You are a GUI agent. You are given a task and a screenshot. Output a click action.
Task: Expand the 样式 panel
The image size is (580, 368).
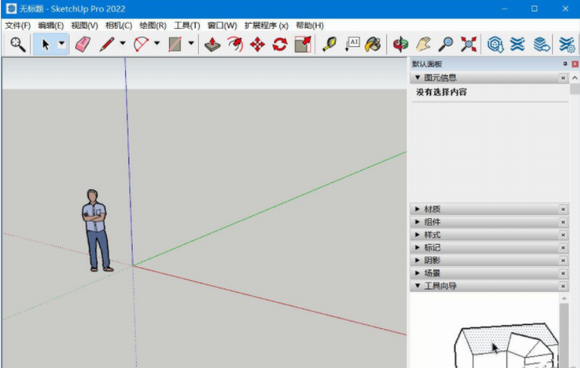[417, 234]
